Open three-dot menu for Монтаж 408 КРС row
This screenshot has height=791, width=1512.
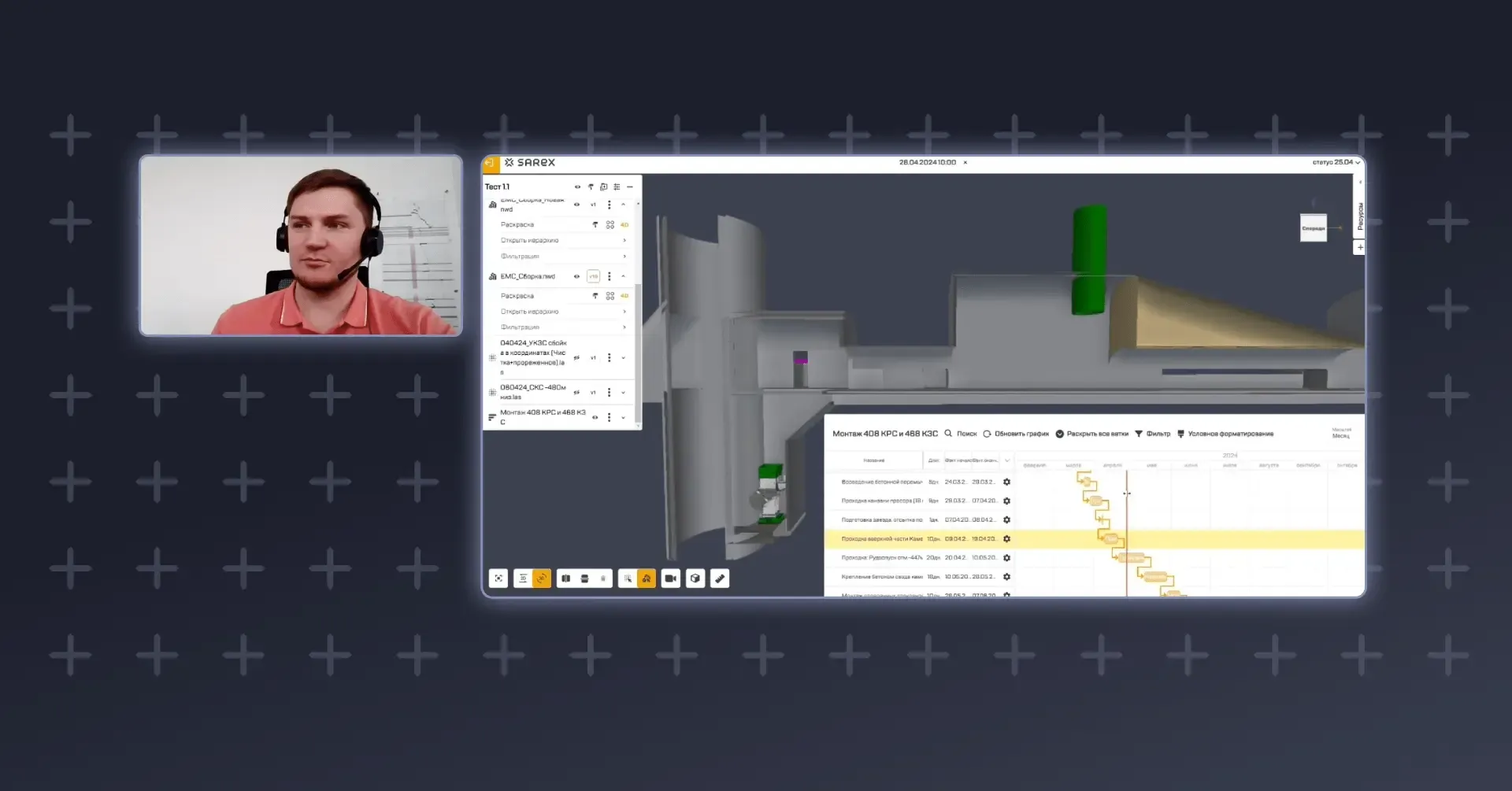(609, 417)
